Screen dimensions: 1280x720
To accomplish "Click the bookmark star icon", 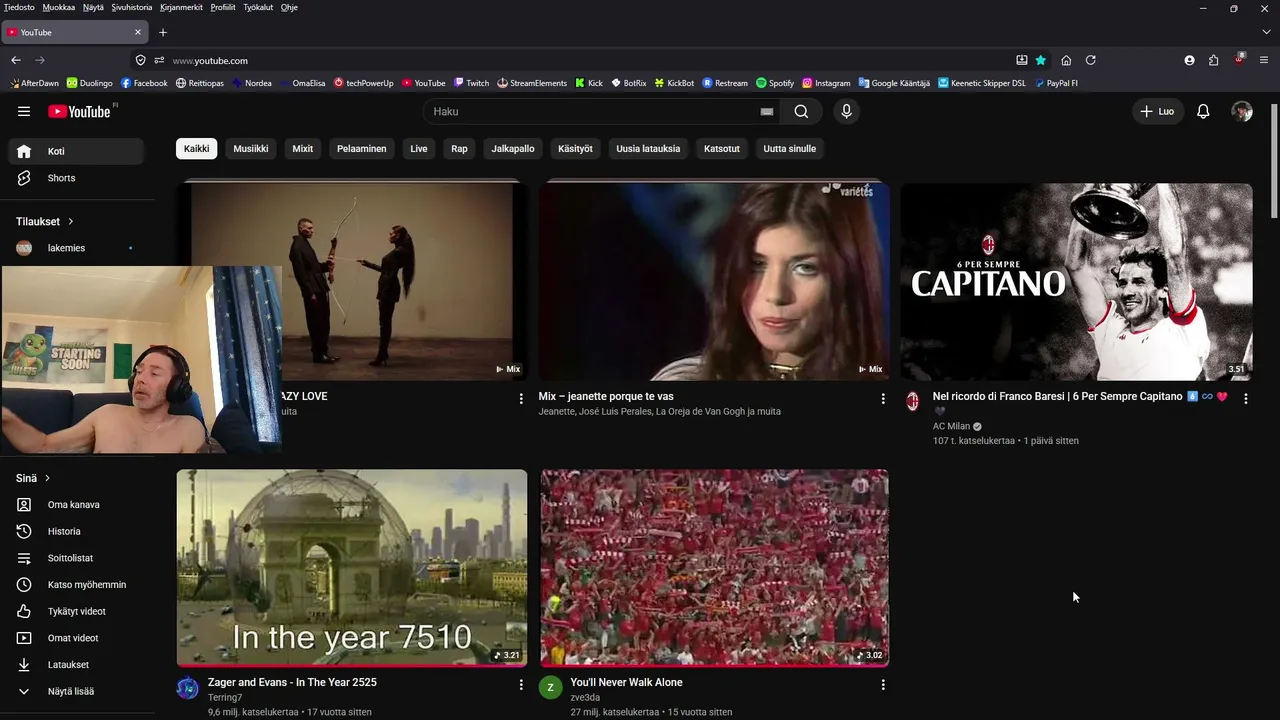I will coord(1041,60).
